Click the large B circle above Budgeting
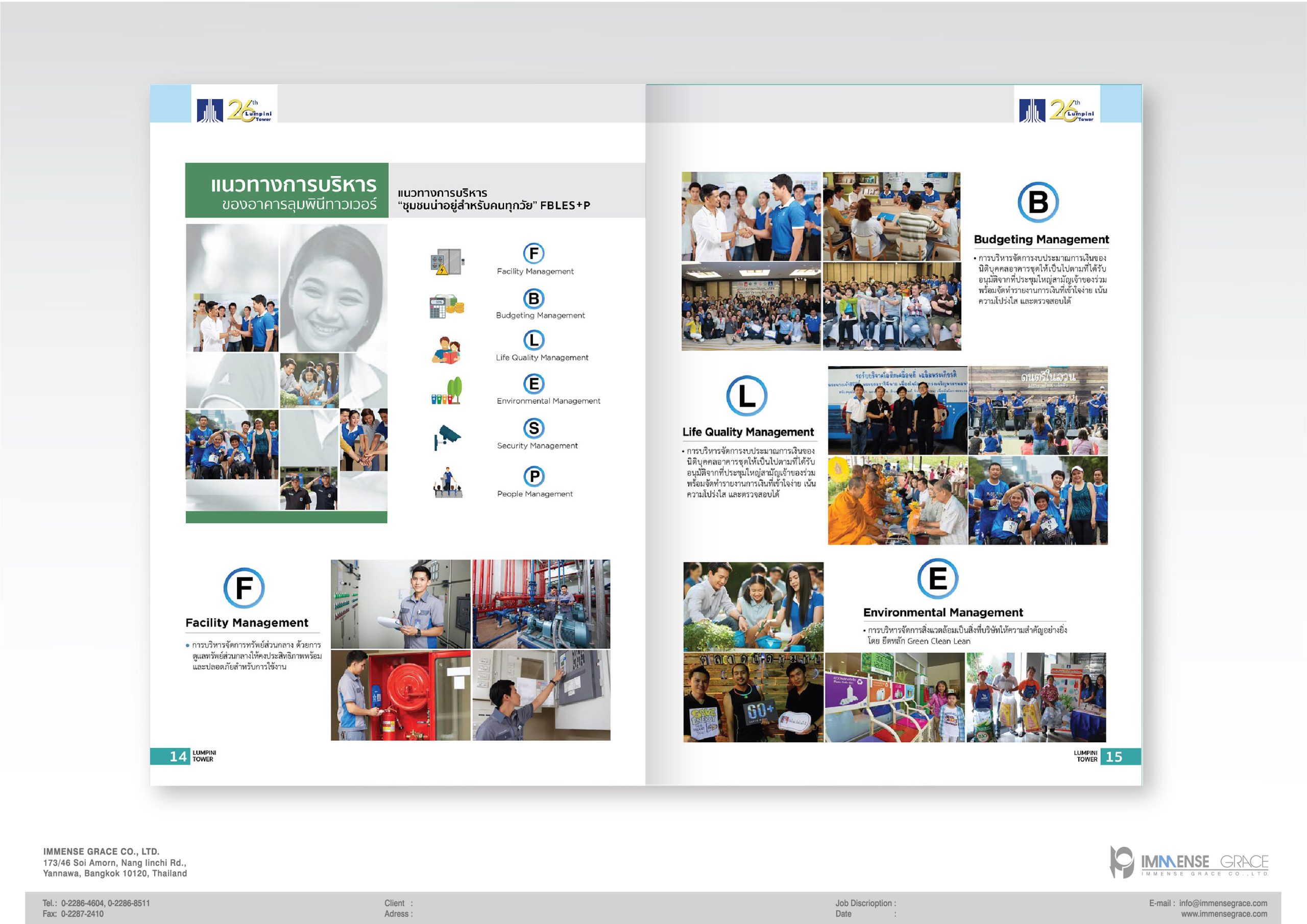 pyautogui.click(x=1038, y=202)
